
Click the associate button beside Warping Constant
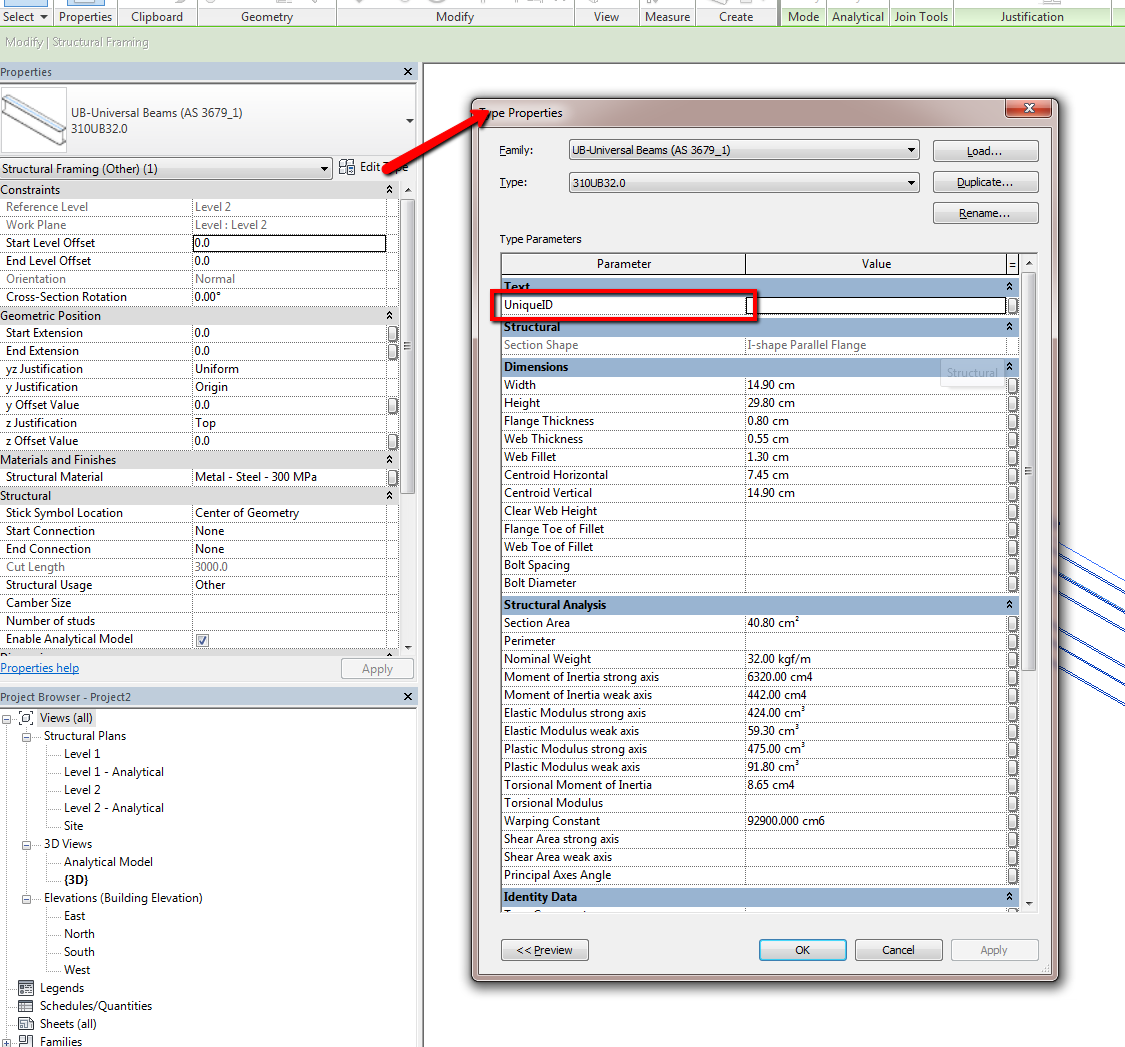1012,822
